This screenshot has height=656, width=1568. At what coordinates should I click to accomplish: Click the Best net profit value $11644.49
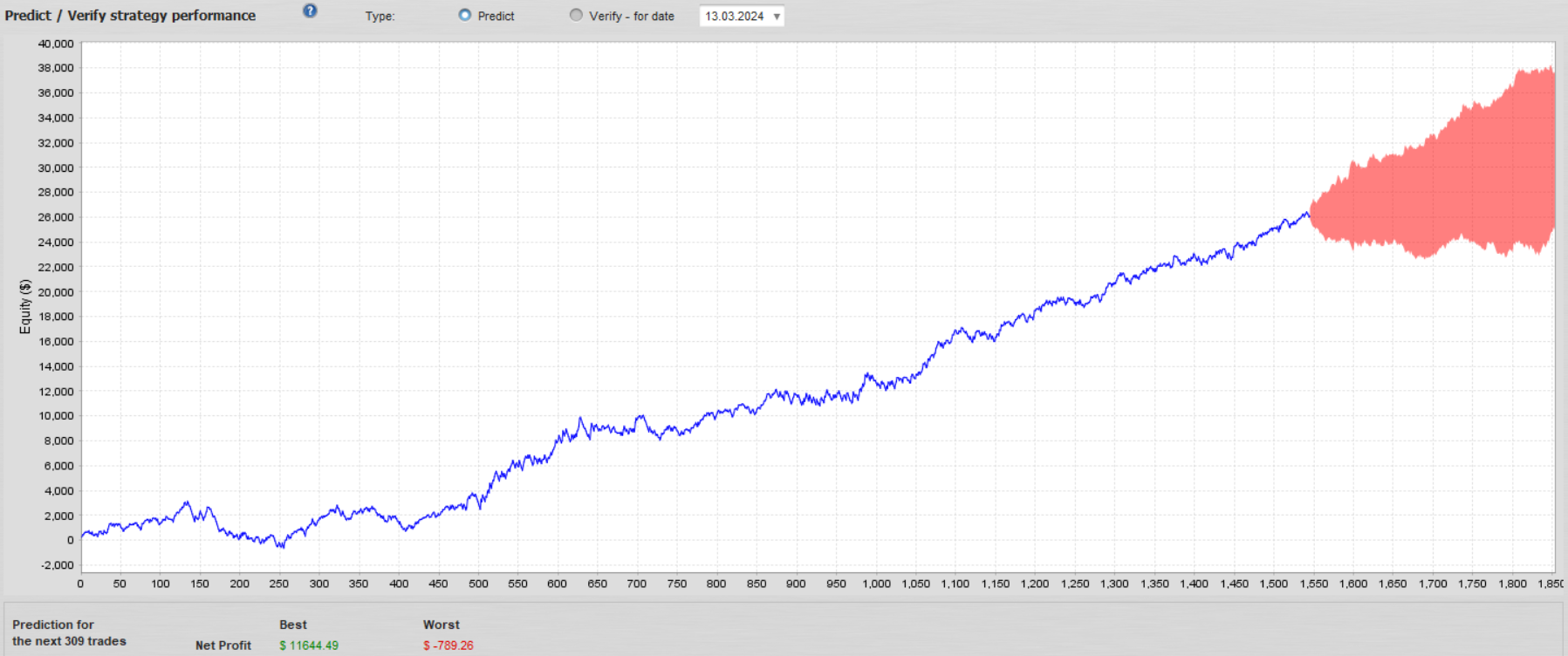tap(309, 646)
